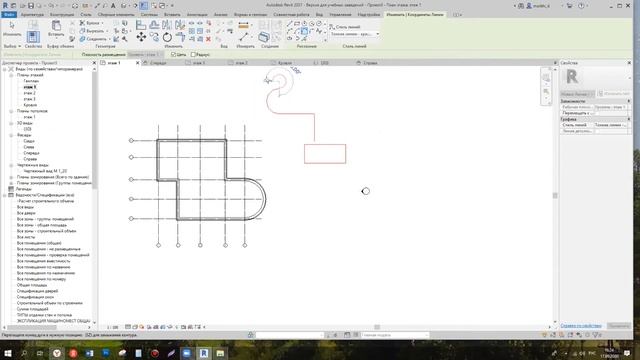Screen dimensions: 640x360
Task: Close the Project Browser panel
Action: (x=94, y=63)
